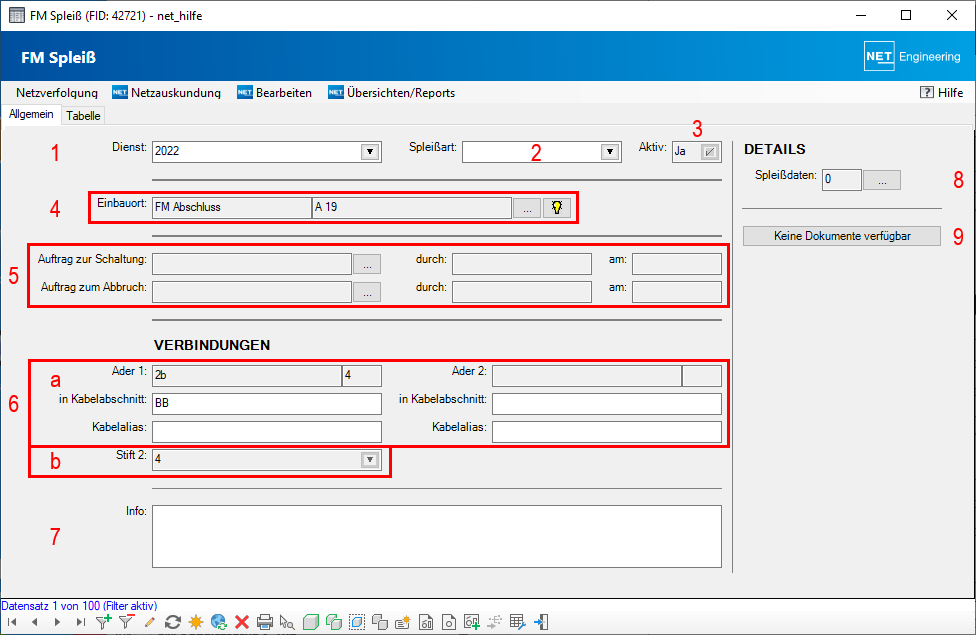Click the Spleißdaten field showing 0
Screen dimensions: 976x635
(x=842, y=180)
